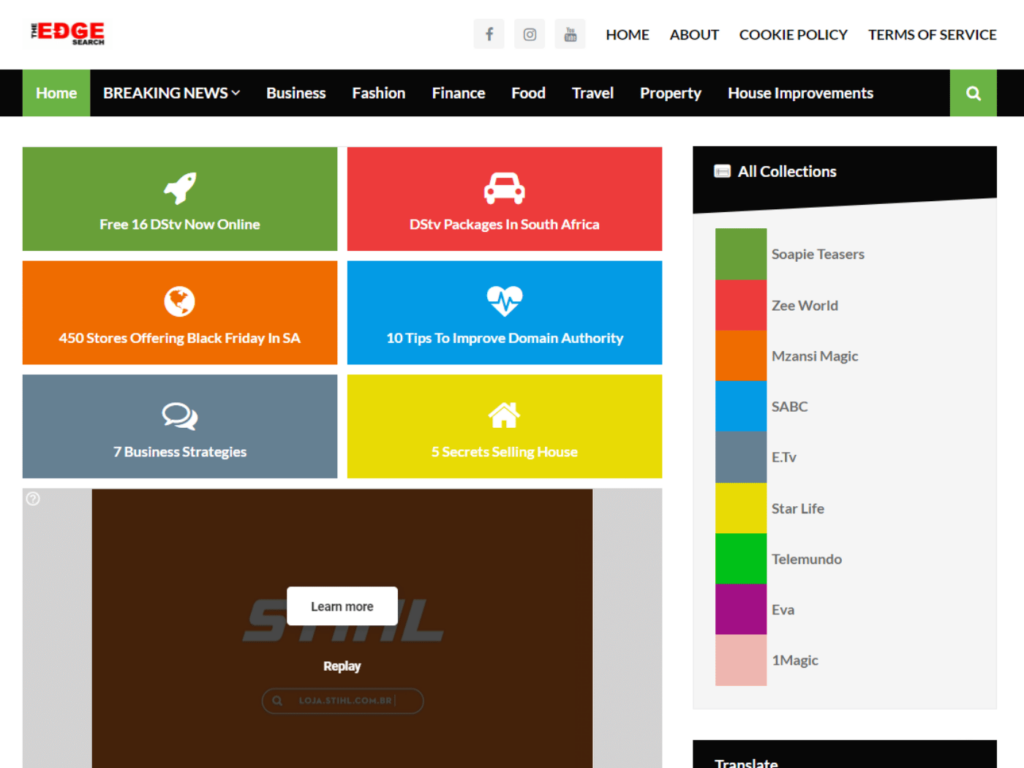Image resolution: width=1024 pixels, height=768 pixels.
Task: Open the Instagram social icon
Action: (530, 34)
